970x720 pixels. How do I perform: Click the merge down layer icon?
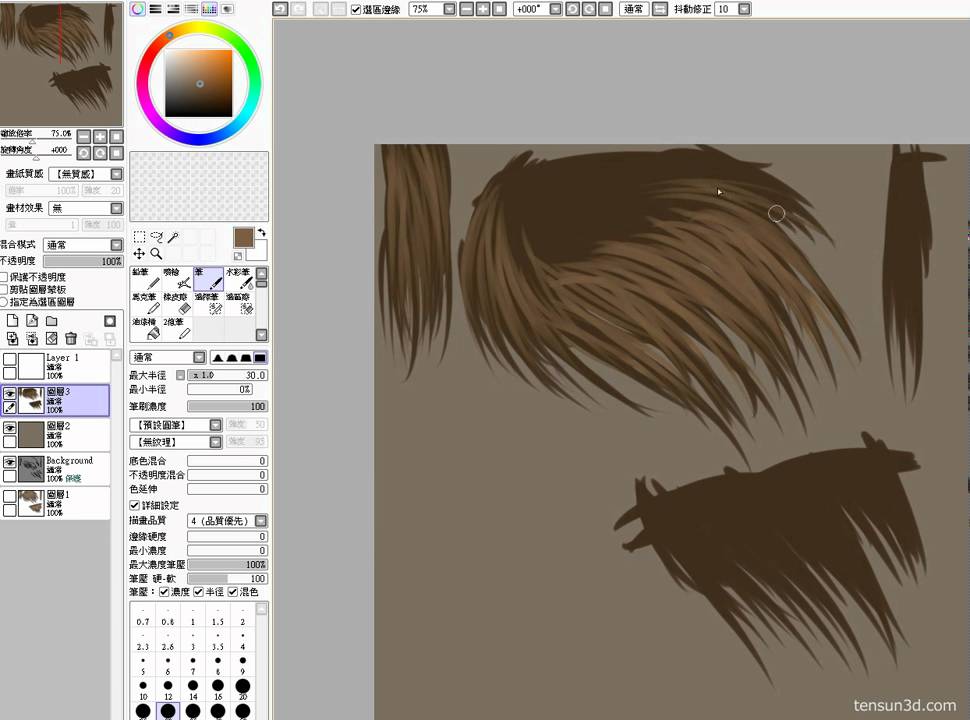(x=32, y=338)
